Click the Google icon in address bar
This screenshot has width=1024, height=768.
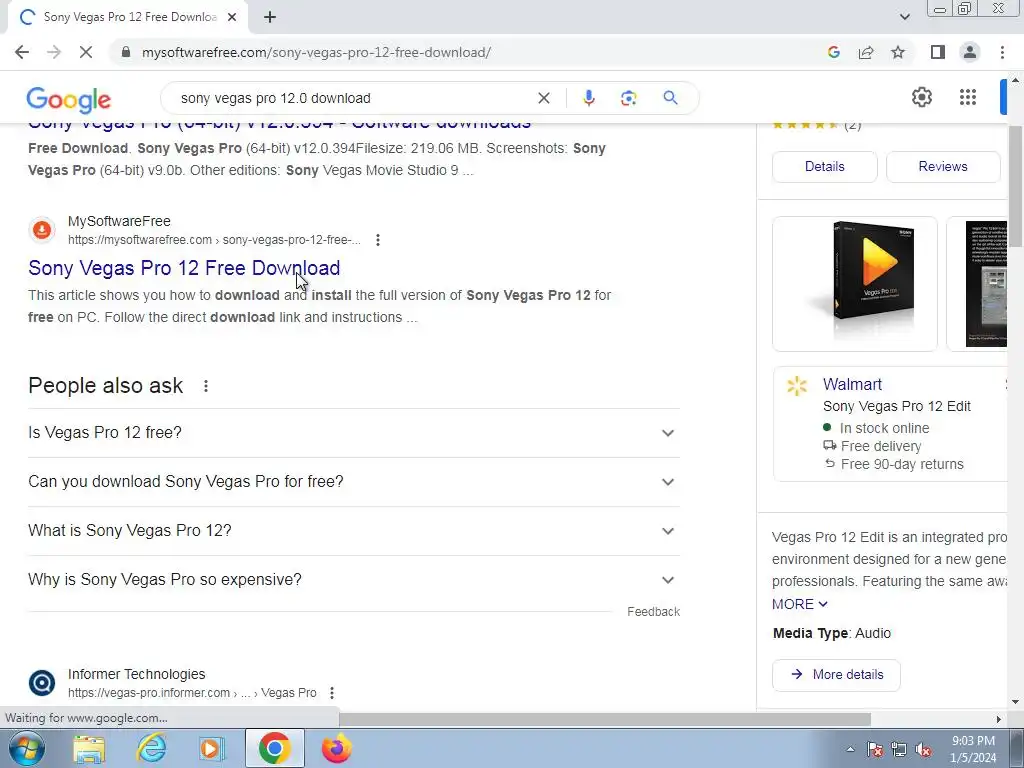pyautogui.click(x=833, y=52)
